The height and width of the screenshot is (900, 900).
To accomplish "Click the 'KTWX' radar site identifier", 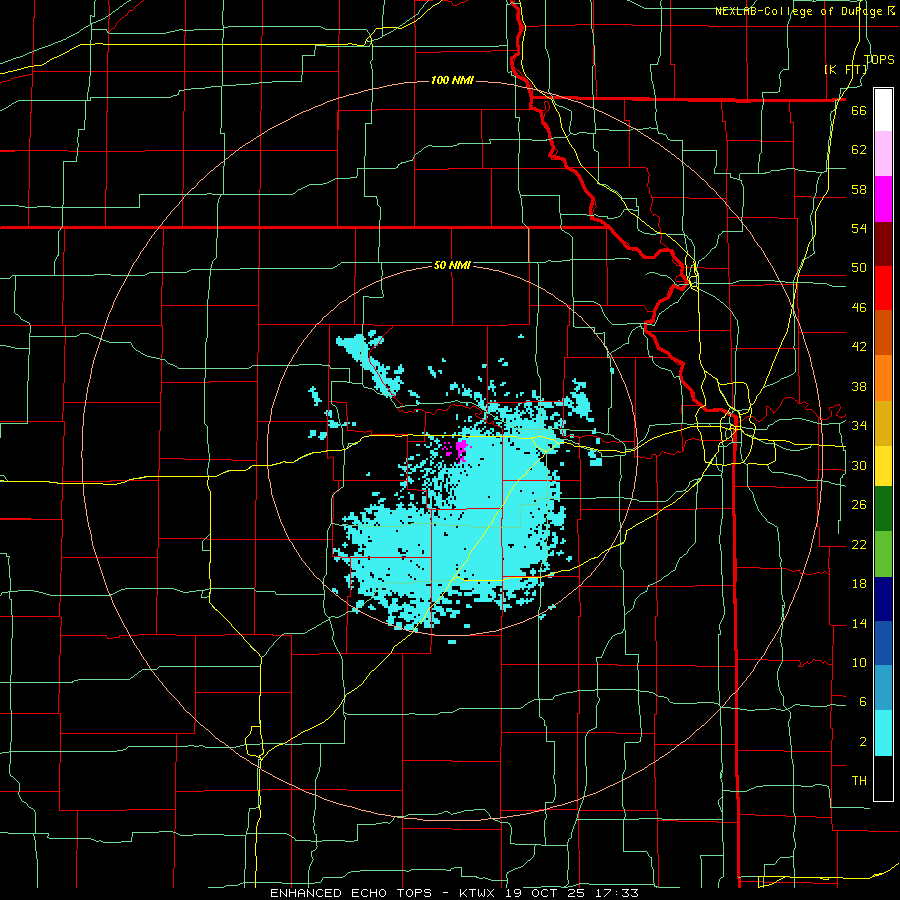I will 479,893.
